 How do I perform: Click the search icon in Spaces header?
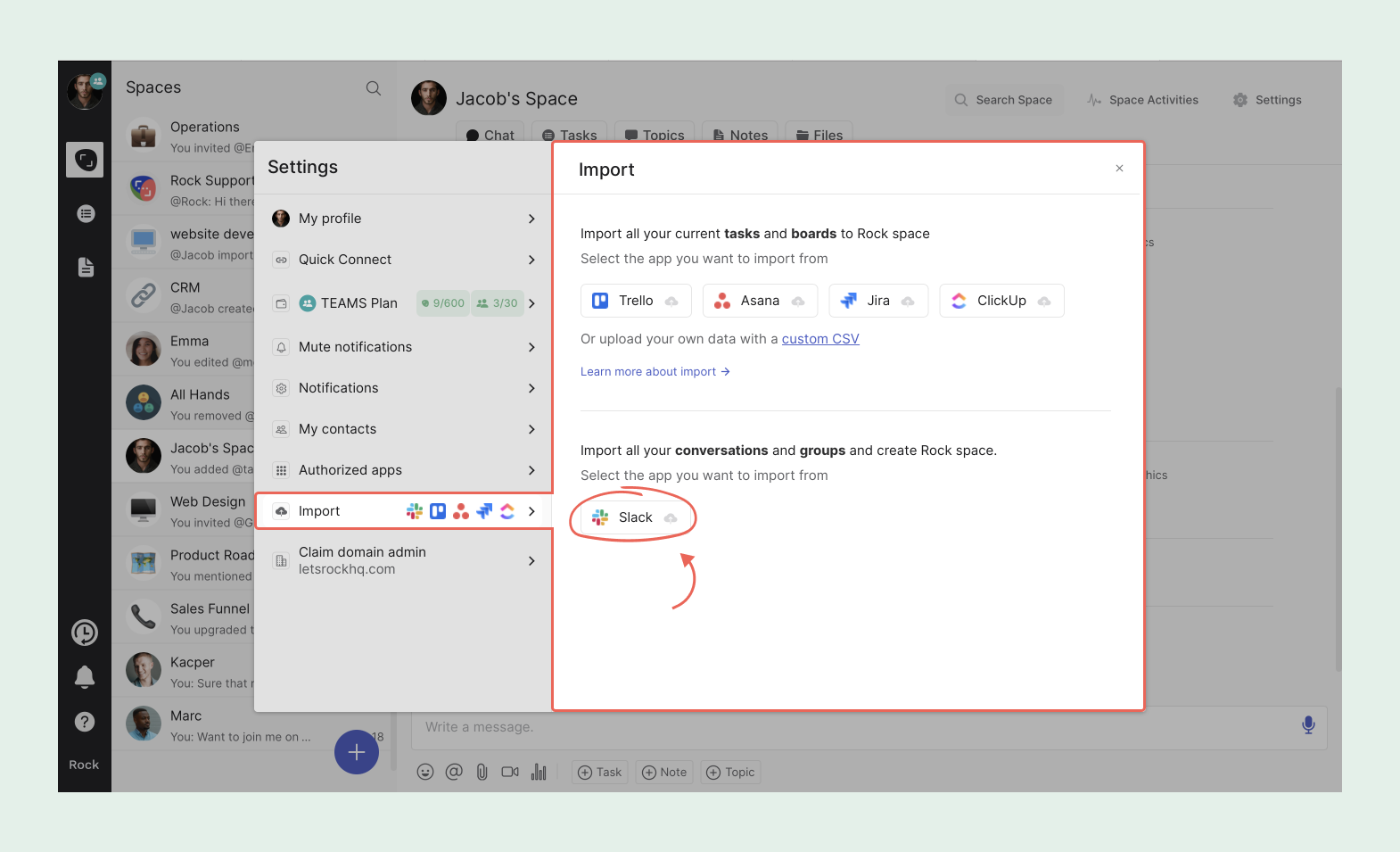[374, 87]
